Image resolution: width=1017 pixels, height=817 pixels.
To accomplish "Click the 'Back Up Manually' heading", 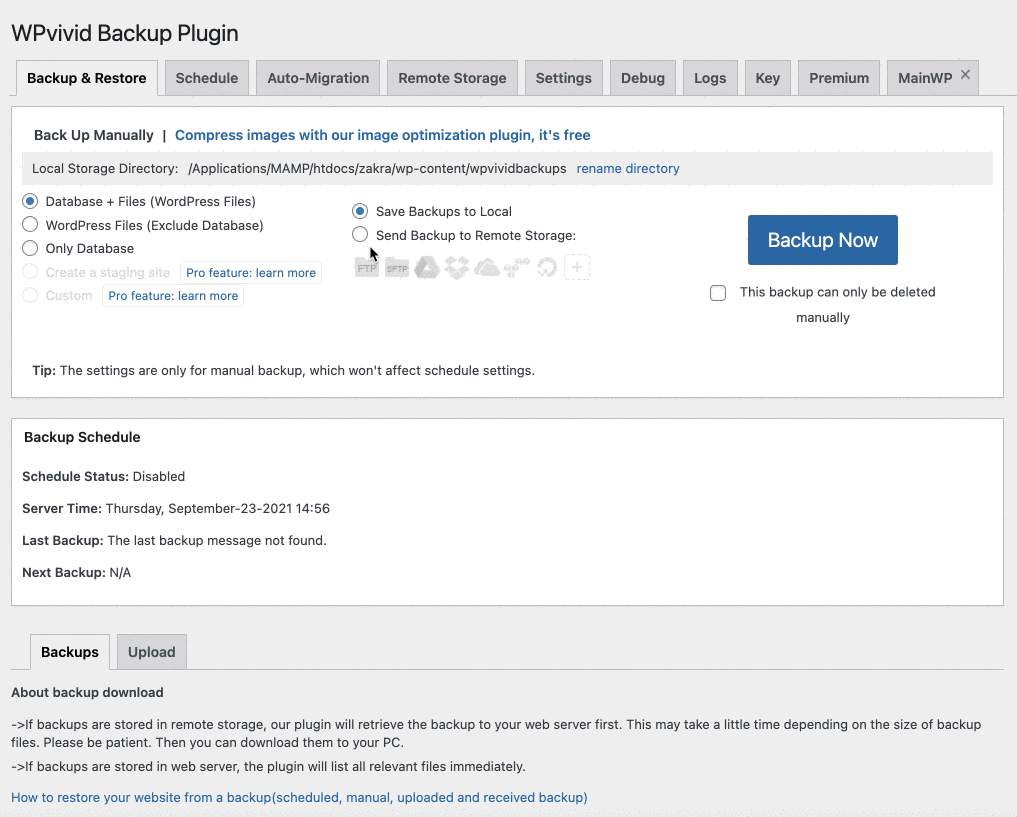I will click(93, 135).
